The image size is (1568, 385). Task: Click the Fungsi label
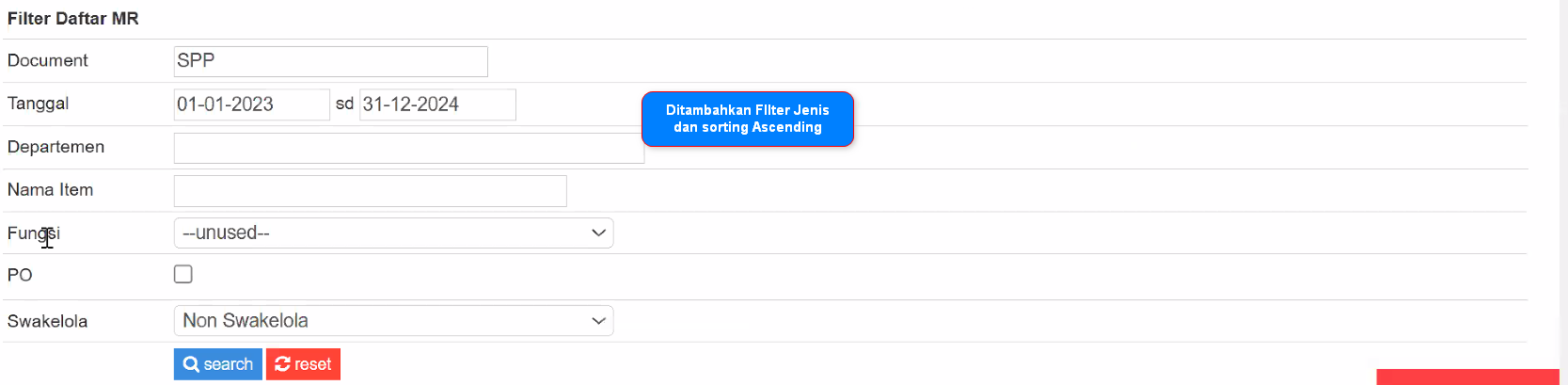(x=34, y=233)
